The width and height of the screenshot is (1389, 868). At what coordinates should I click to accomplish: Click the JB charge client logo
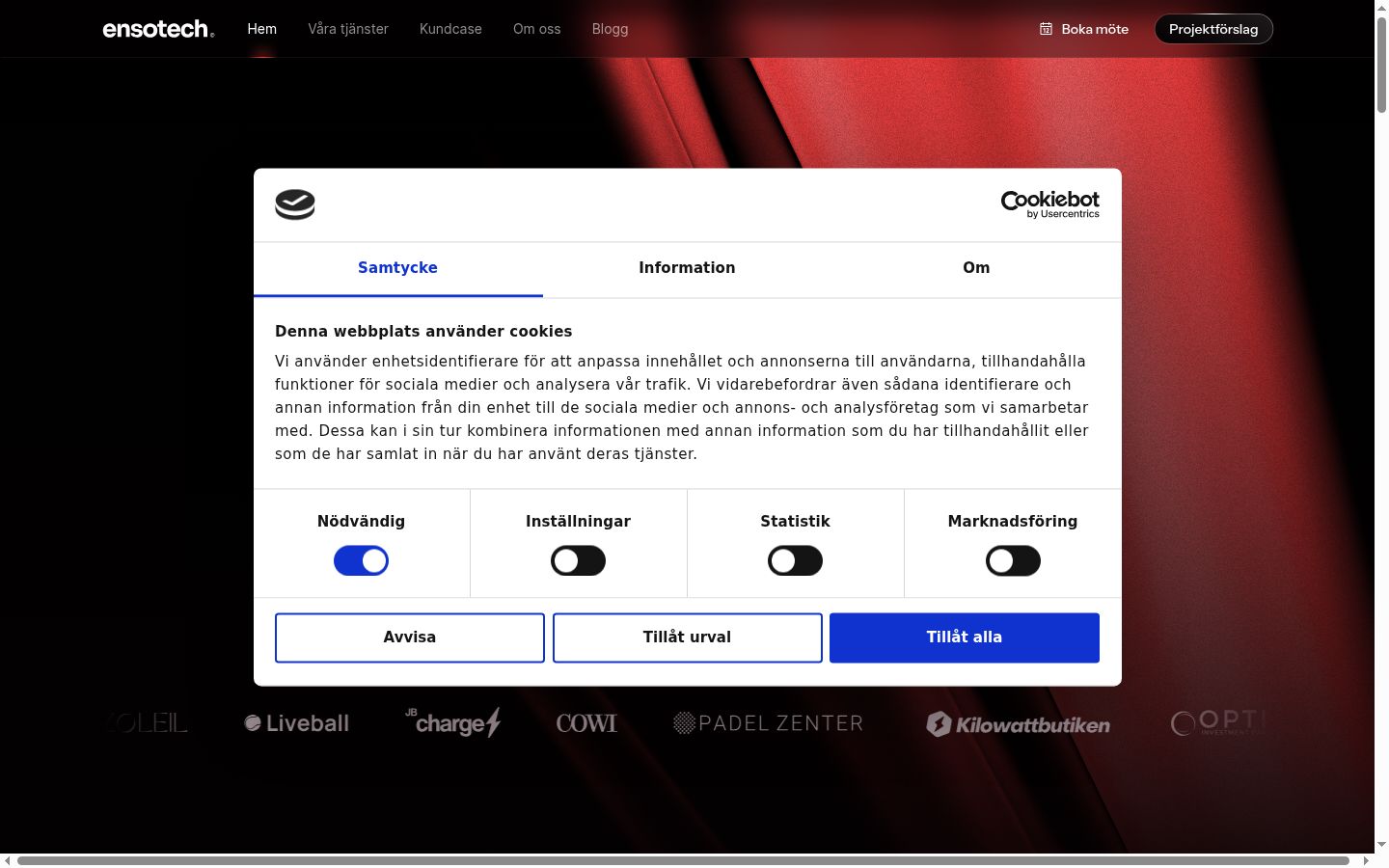(x=452, y=722)
